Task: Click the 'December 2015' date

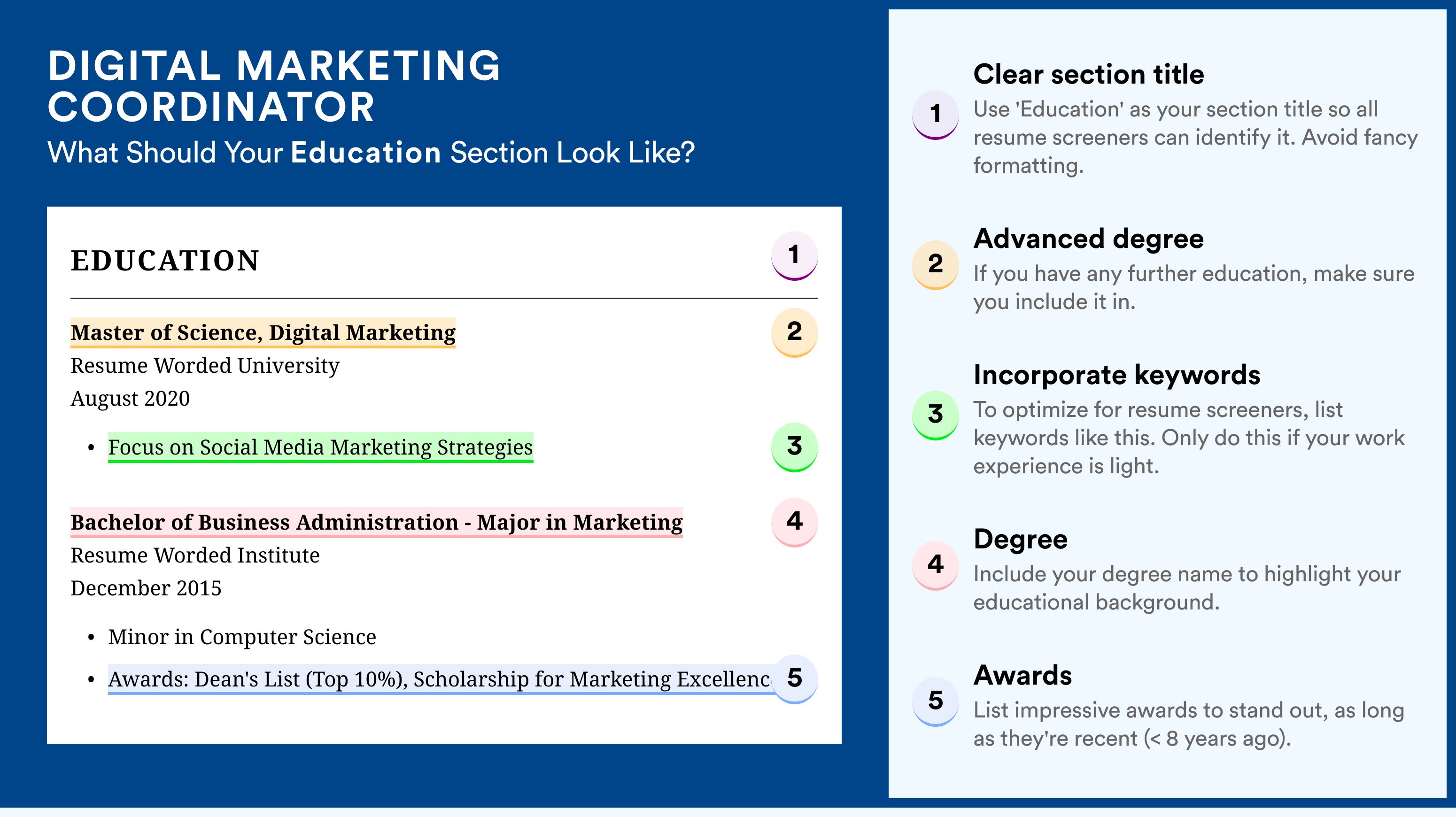Action: tap(146, 588)
